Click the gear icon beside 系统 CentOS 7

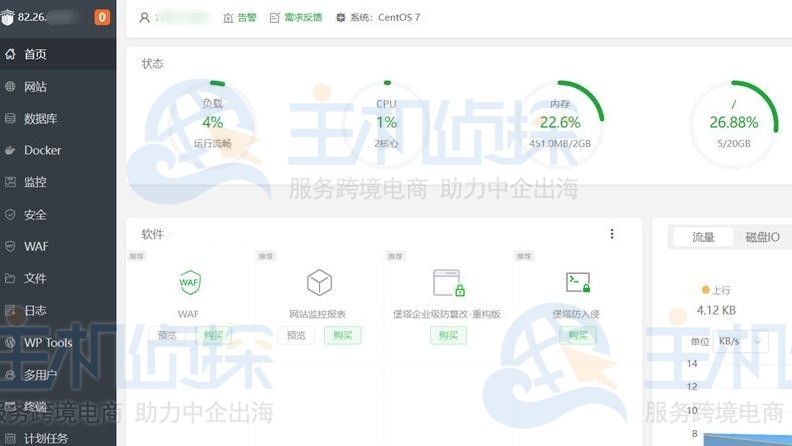click(340, 18)
